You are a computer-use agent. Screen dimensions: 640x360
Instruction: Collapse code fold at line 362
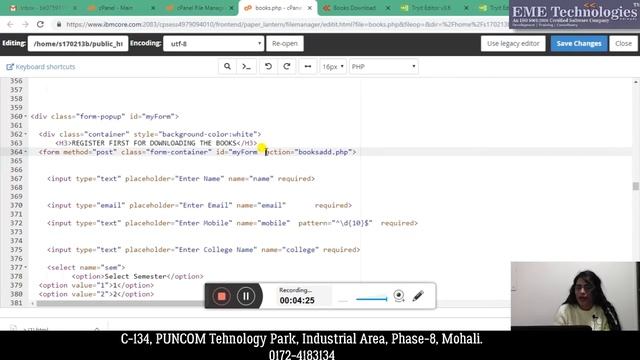click(25, 134)
